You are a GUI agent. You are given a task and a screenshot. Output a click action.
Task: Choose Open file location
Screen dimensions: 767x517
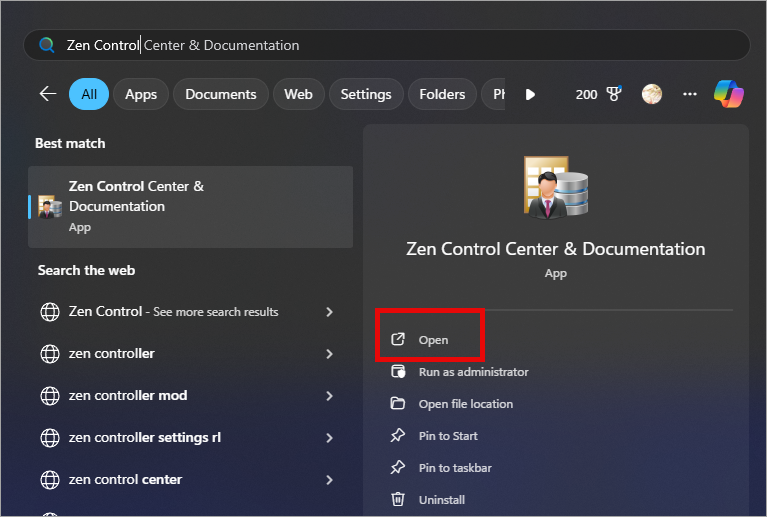[466, 404]
